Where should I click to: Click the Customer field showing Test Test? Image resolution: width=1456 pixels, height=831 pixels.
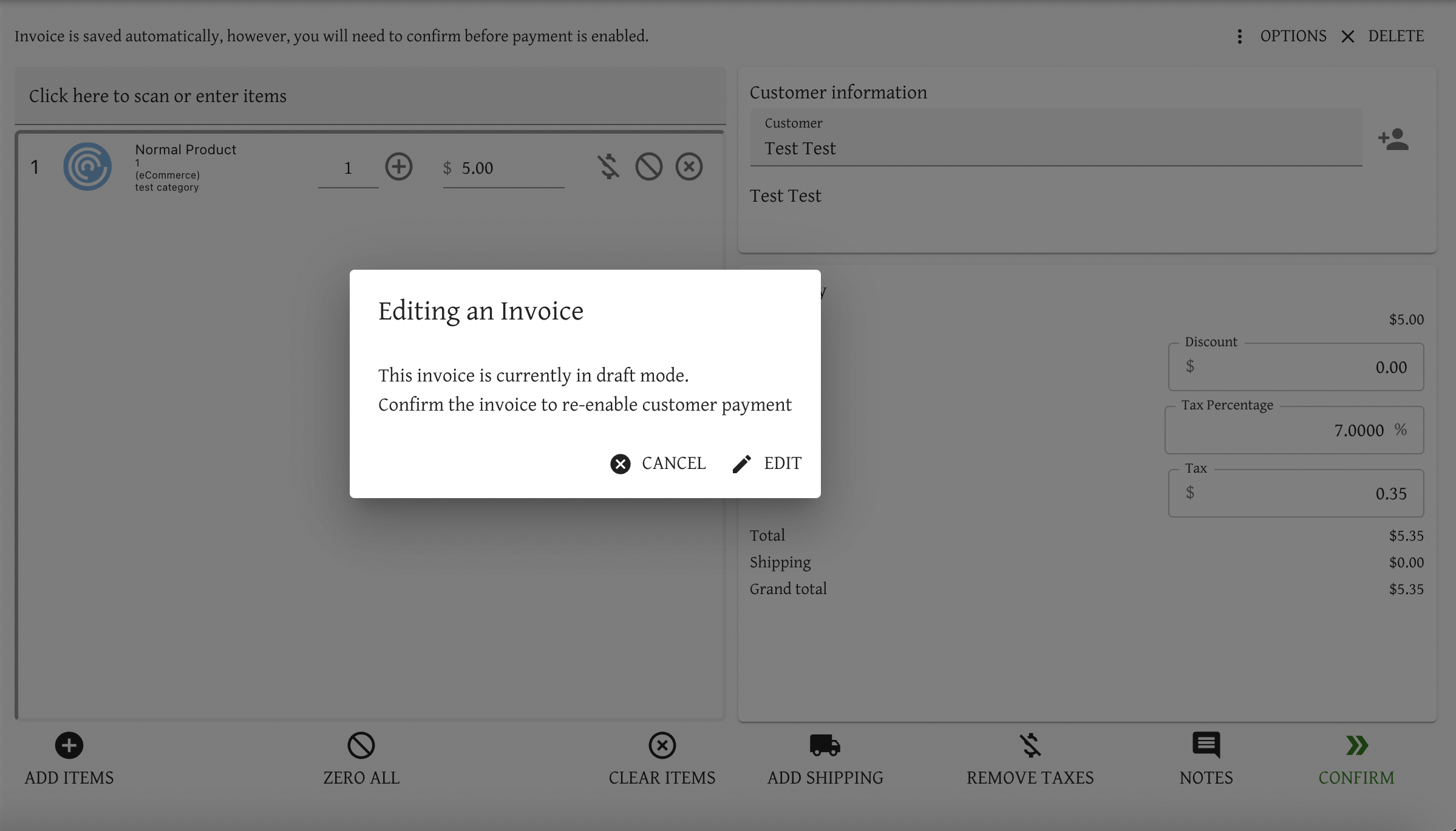(1056, 137)
